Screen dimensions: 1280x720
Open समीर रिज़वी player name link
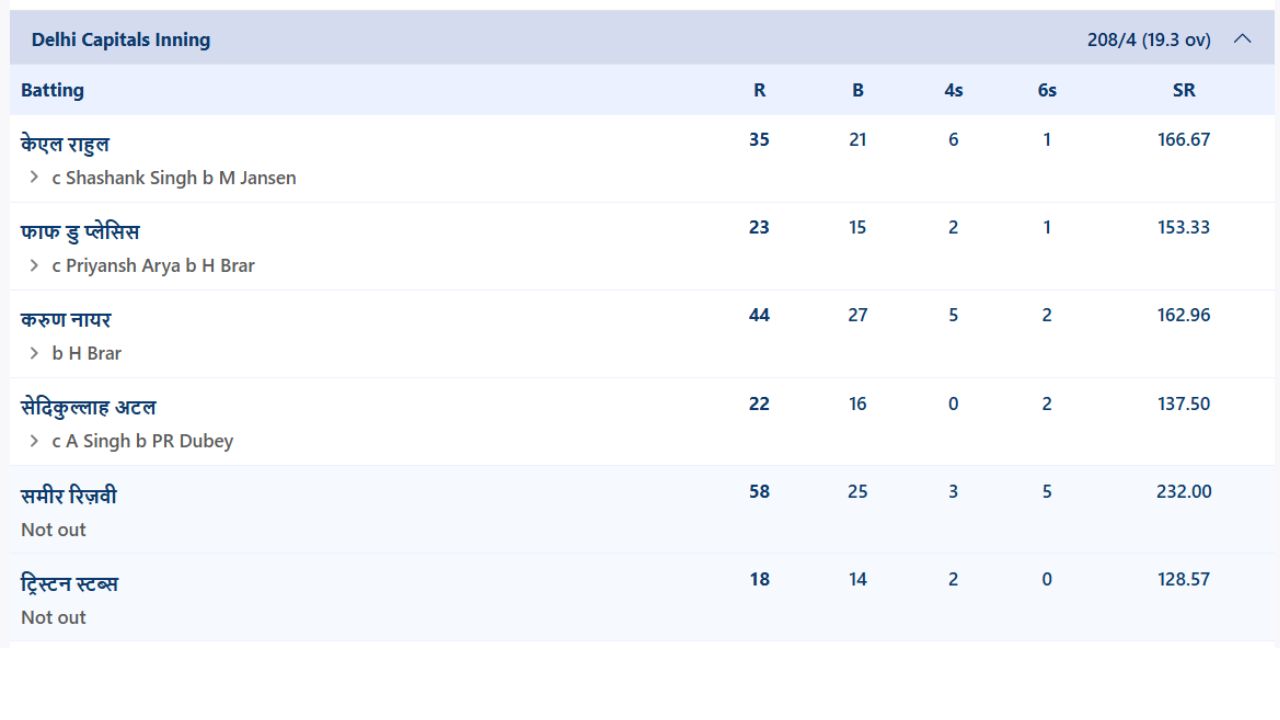point(69,496)
